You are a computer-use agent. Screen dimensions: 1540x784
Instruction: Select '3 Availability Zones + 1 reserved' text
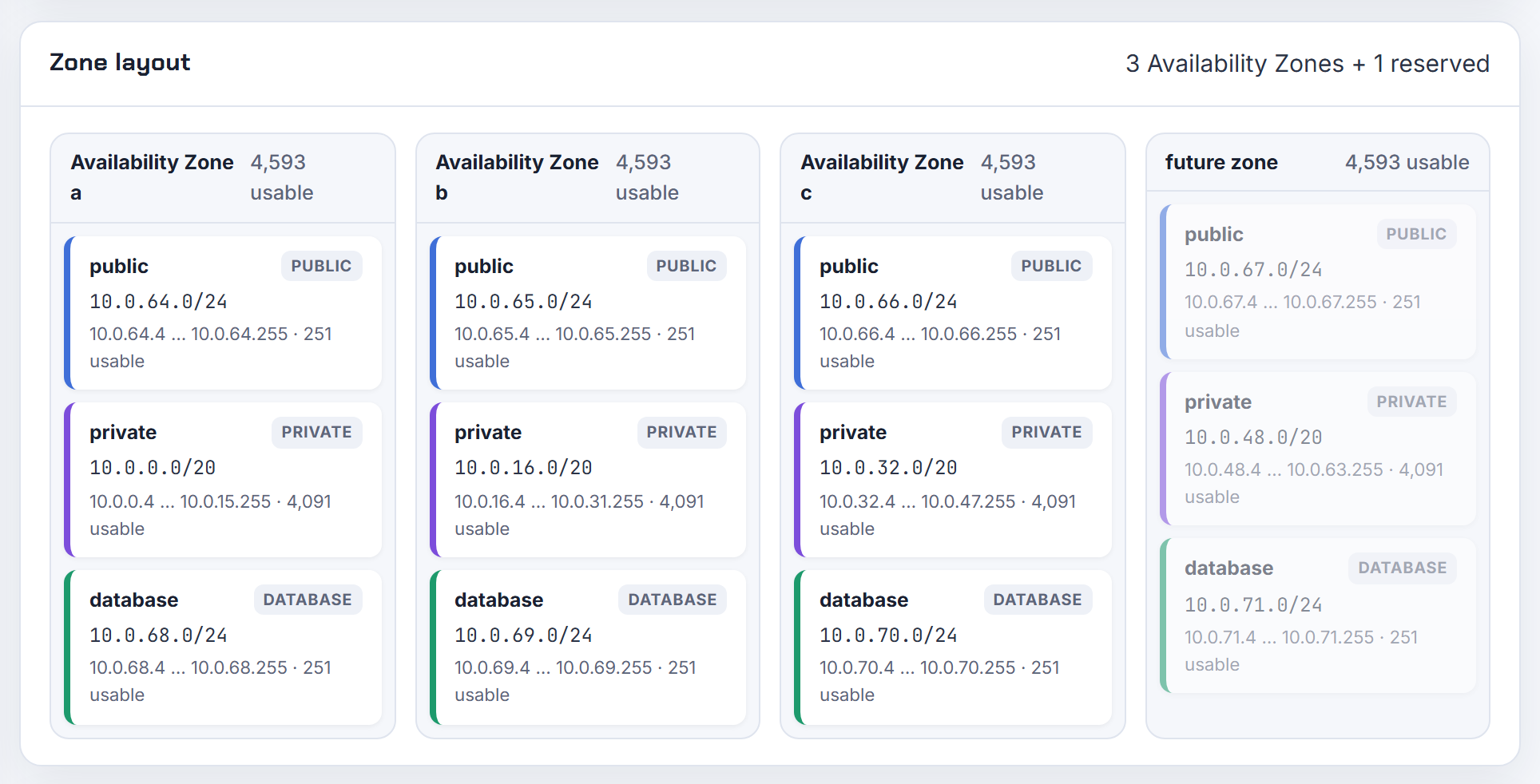pos(1308,63)
